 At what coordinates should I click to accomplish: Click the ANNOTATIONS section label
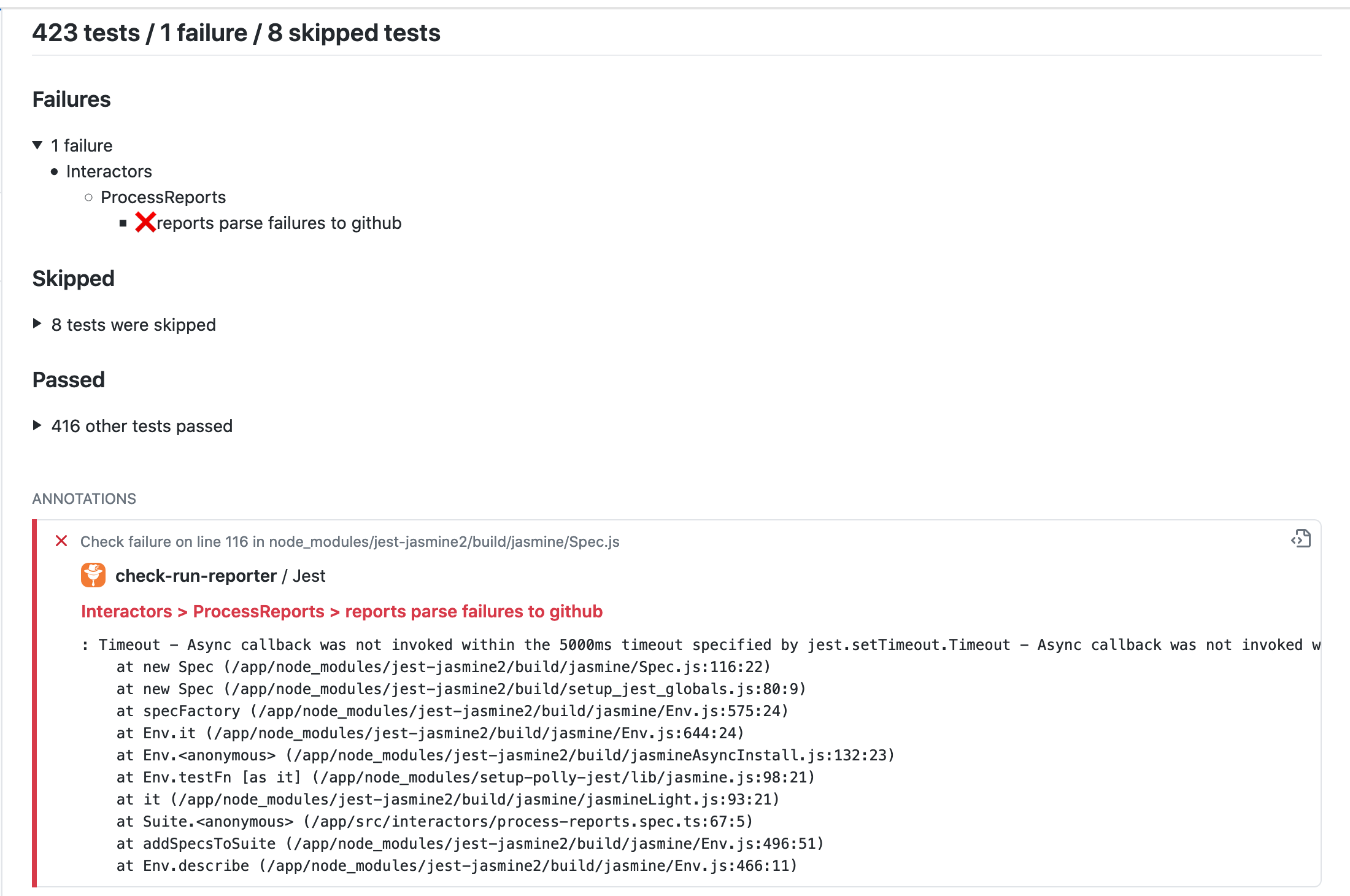tap(84, 498)
